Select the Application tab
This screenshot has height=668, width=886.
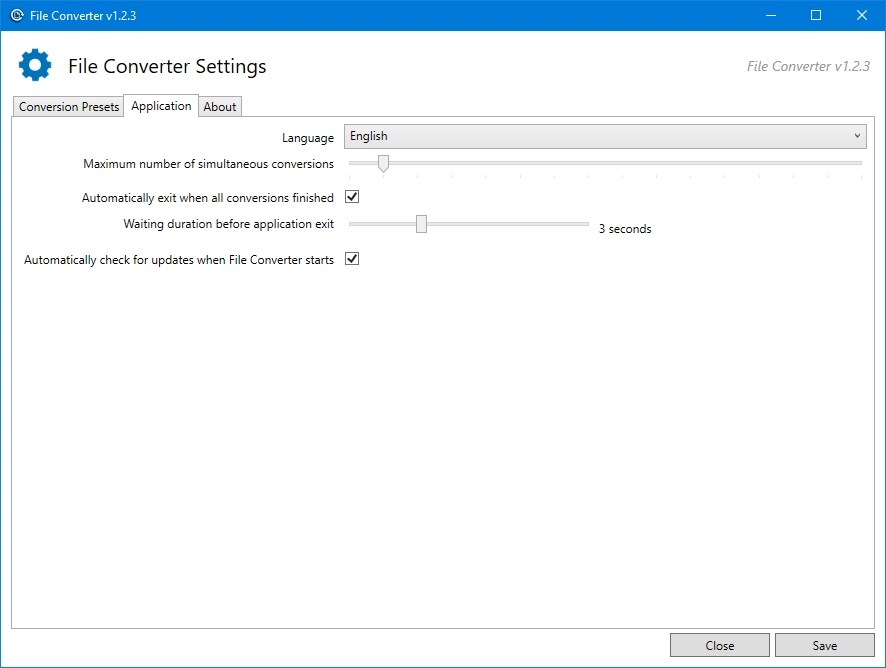(x=160, y=105)
